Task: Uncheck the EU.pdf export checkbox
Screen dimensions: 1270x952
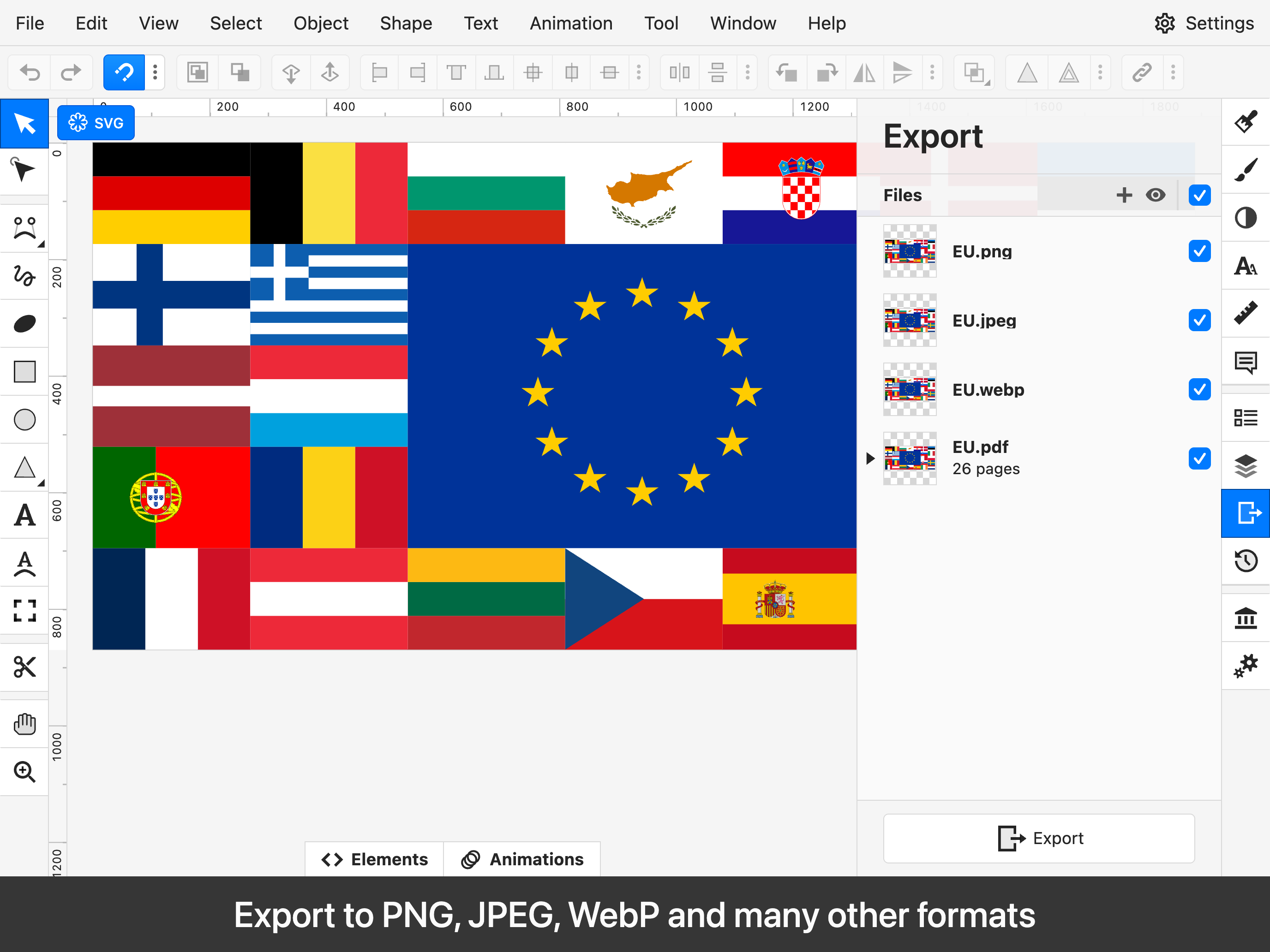Action: pyautogui.click(x=1199, y=458)
